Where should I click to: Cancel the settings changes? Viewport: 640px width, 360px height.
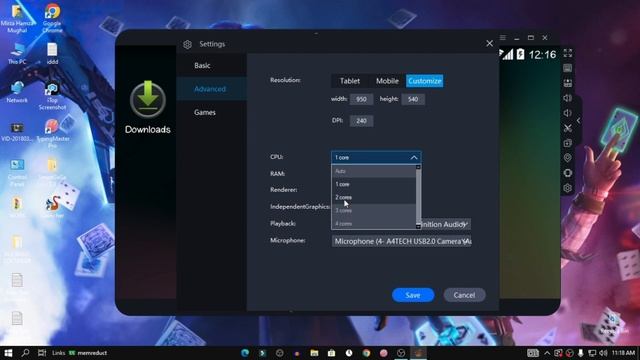(464, 295)
